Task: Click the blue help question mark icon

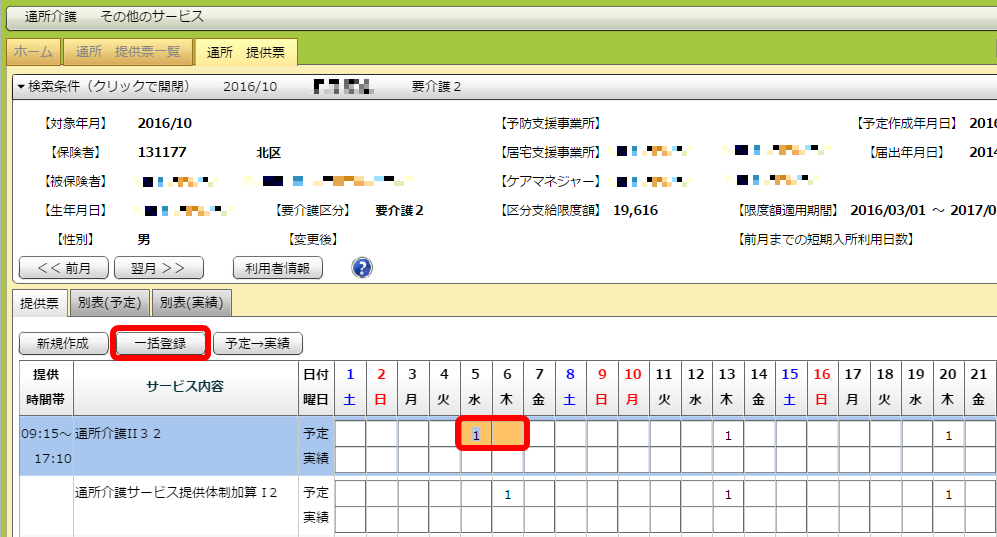Action: point(362,267)
